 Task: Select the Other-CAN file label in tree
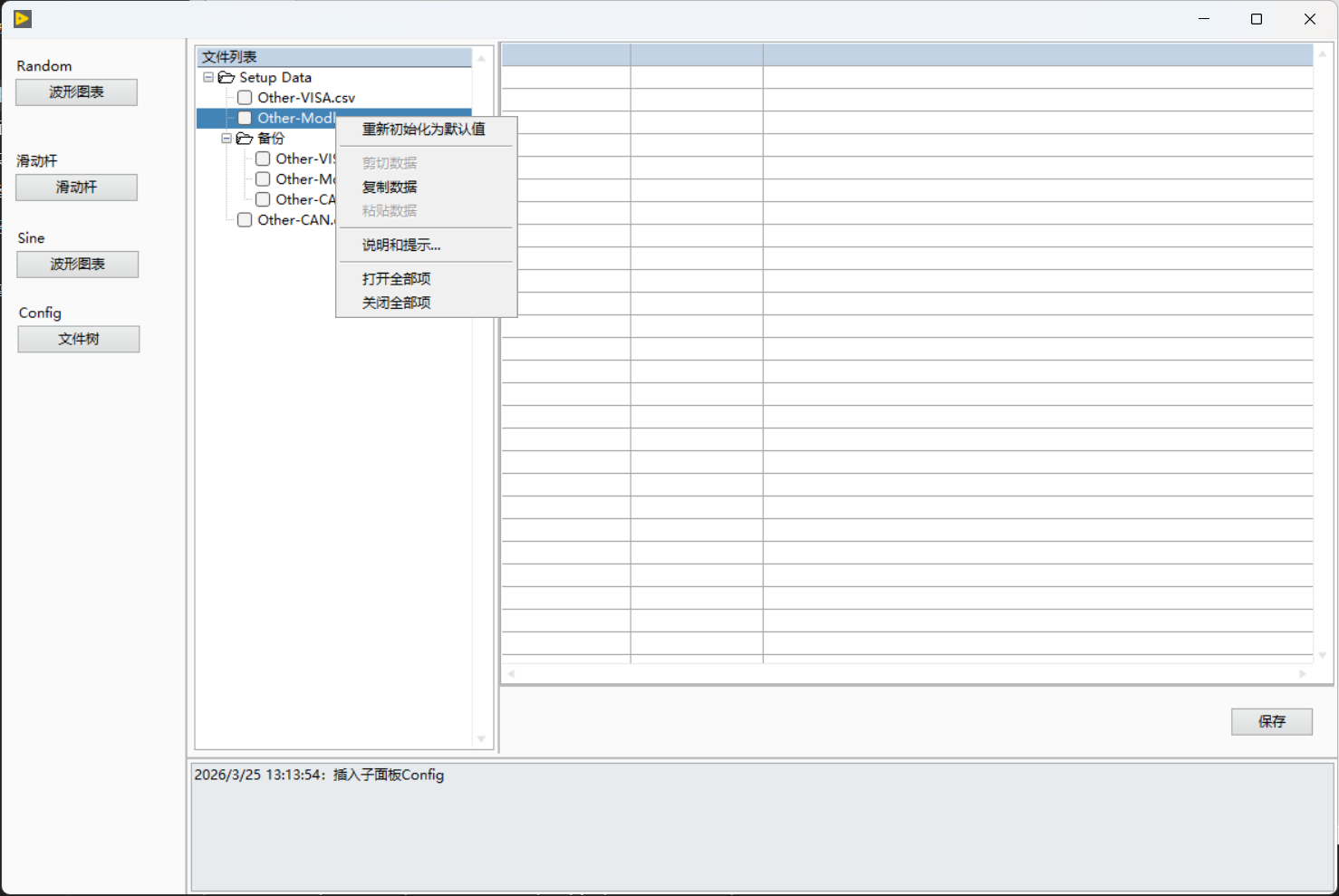point(296,220)
